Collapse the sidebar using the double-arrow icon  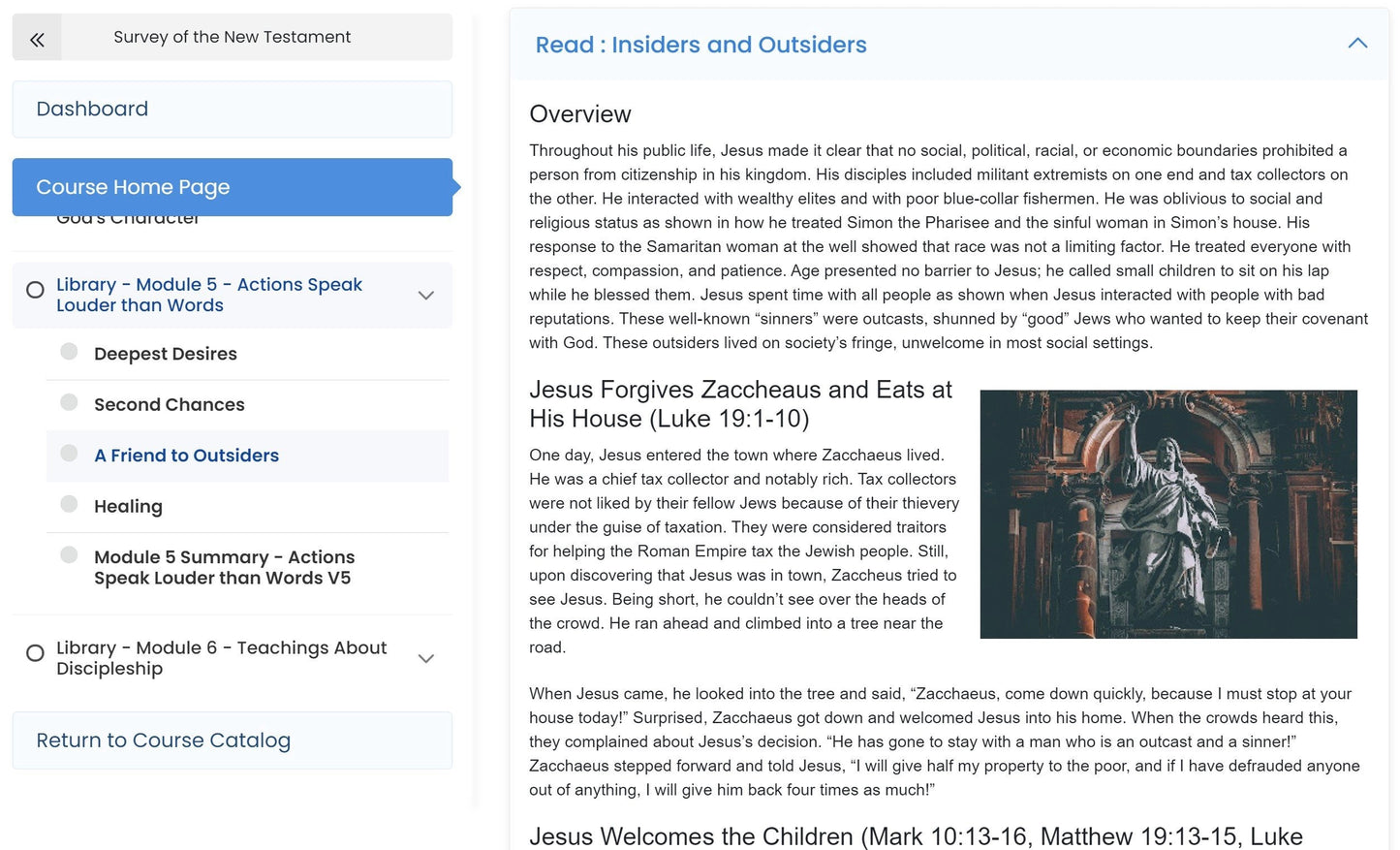(36, 40)
